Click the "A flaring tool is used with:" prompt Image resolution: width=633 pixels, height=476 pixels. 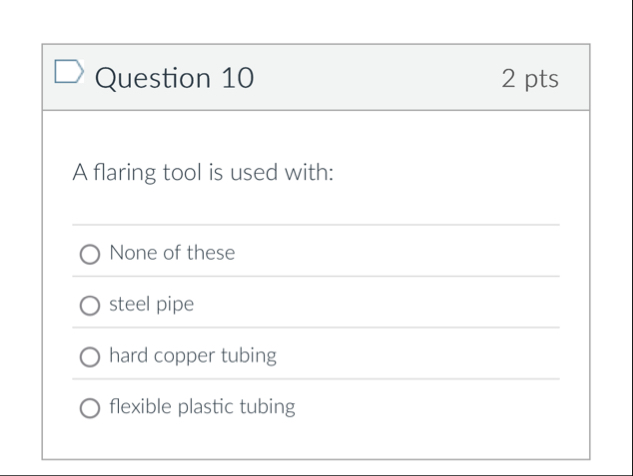click(x=203, y=173)
